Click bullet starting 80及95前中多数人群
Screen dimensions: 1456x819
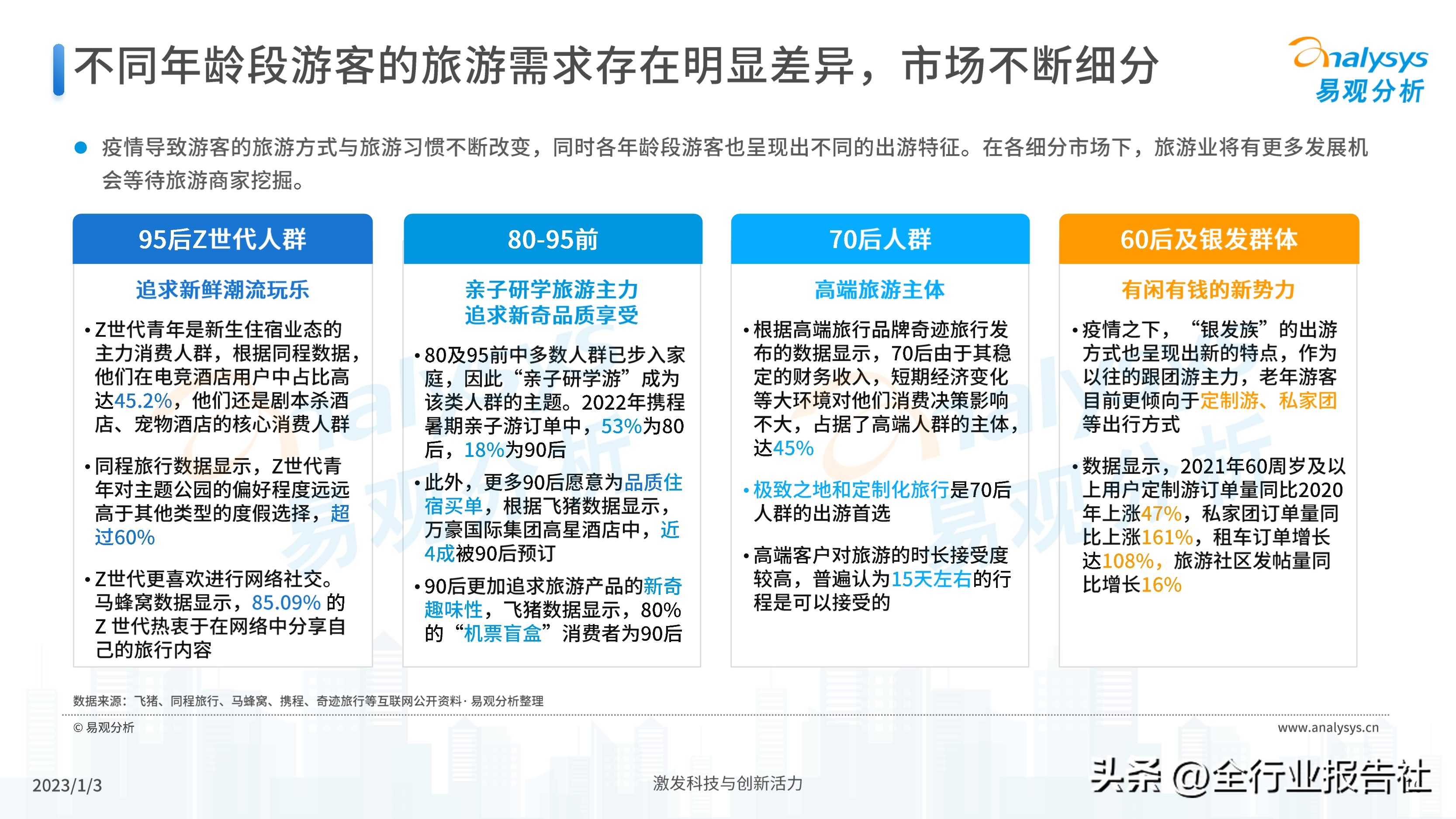click(550, 402)
